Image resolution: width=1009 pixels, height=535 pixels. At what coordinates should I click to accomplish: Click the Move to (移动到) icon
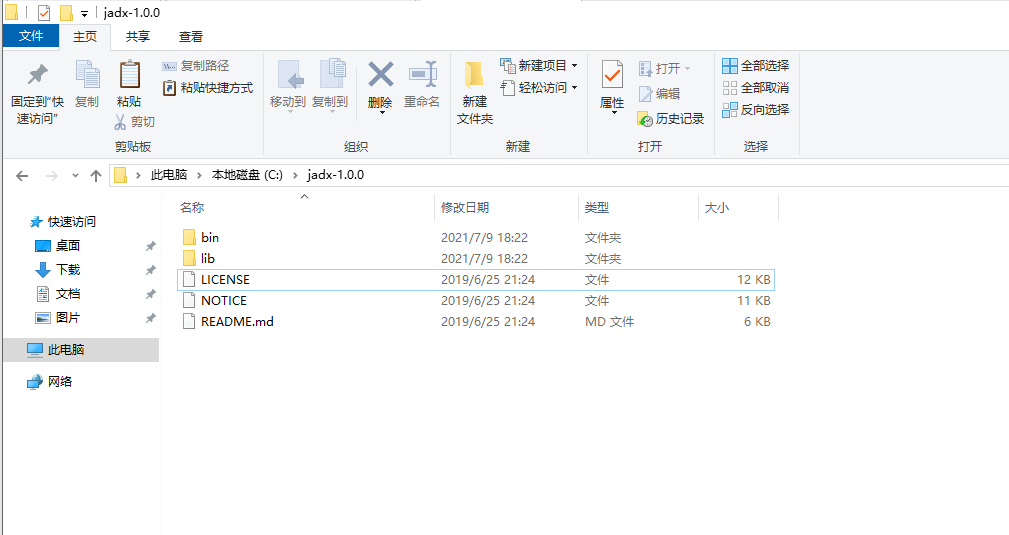point(290,75)
